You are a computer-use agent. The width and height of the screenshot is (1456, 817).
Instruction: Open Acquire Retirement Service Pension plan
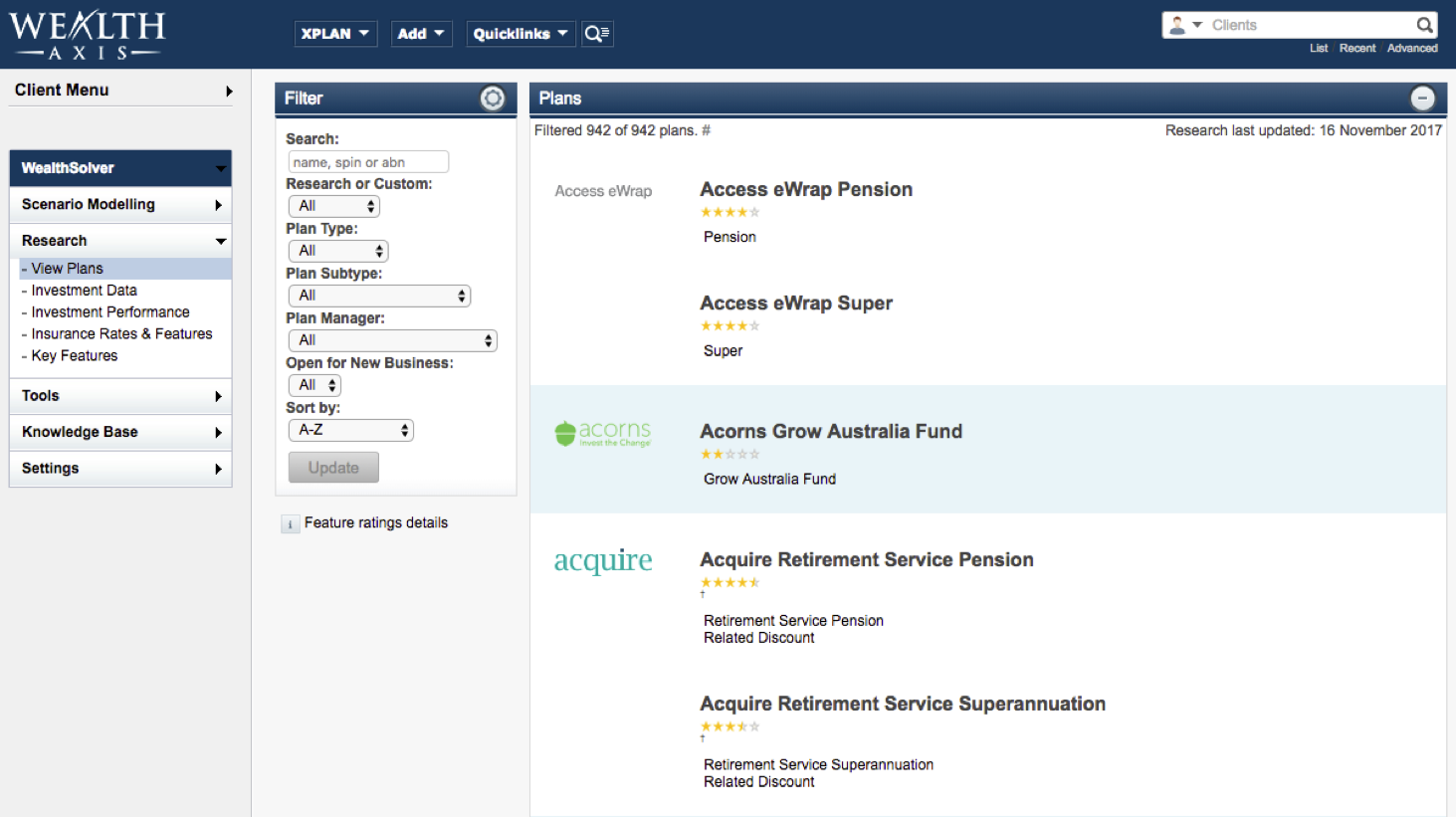tap(867, 560)
